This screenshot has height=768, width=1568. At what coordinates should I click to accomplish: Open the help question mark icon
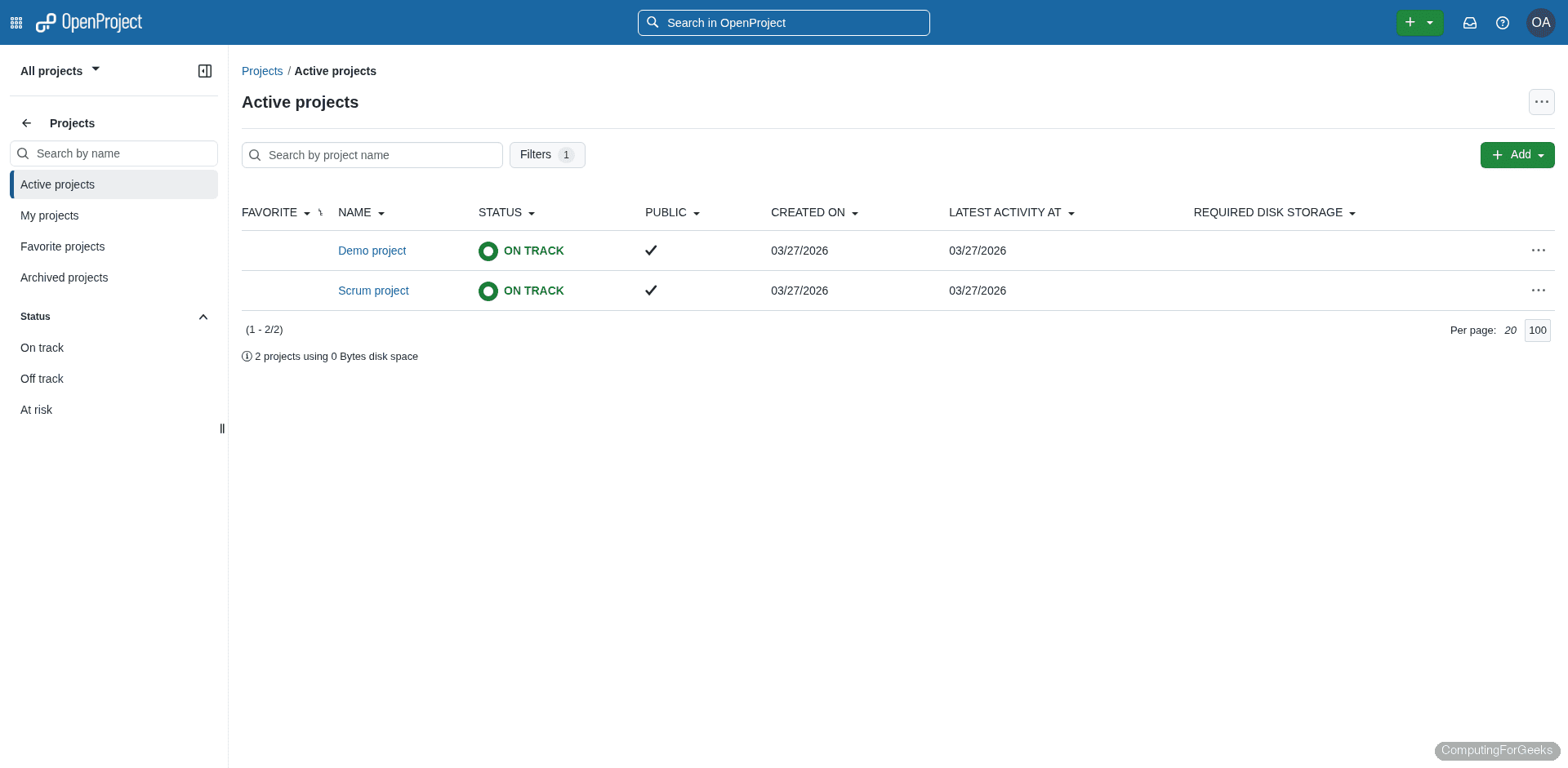(1503, 22)
